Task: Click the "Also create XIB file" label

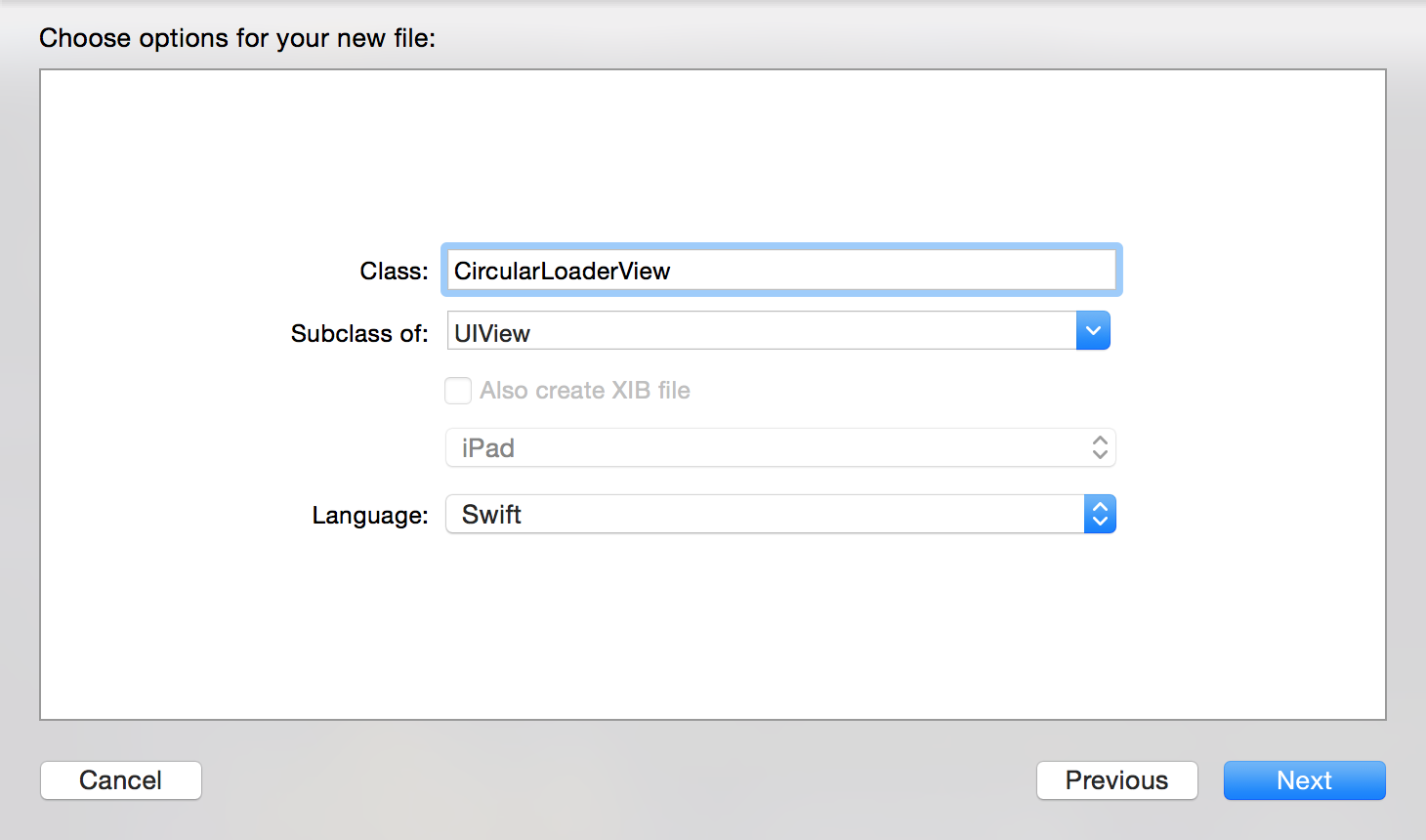Action: [585, 391]
